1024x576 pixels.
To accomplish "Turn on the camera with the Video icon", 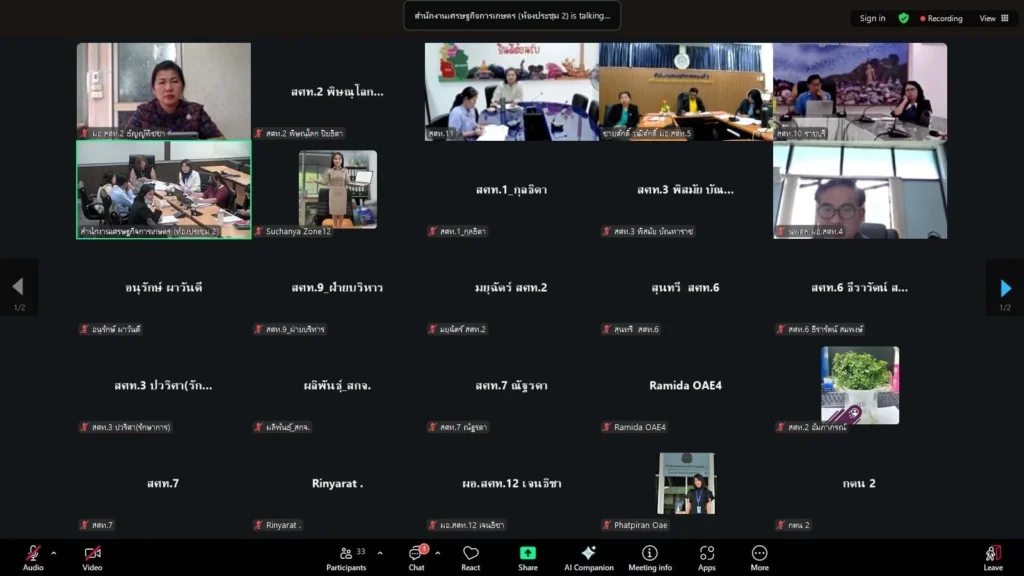I will point(92,554).
